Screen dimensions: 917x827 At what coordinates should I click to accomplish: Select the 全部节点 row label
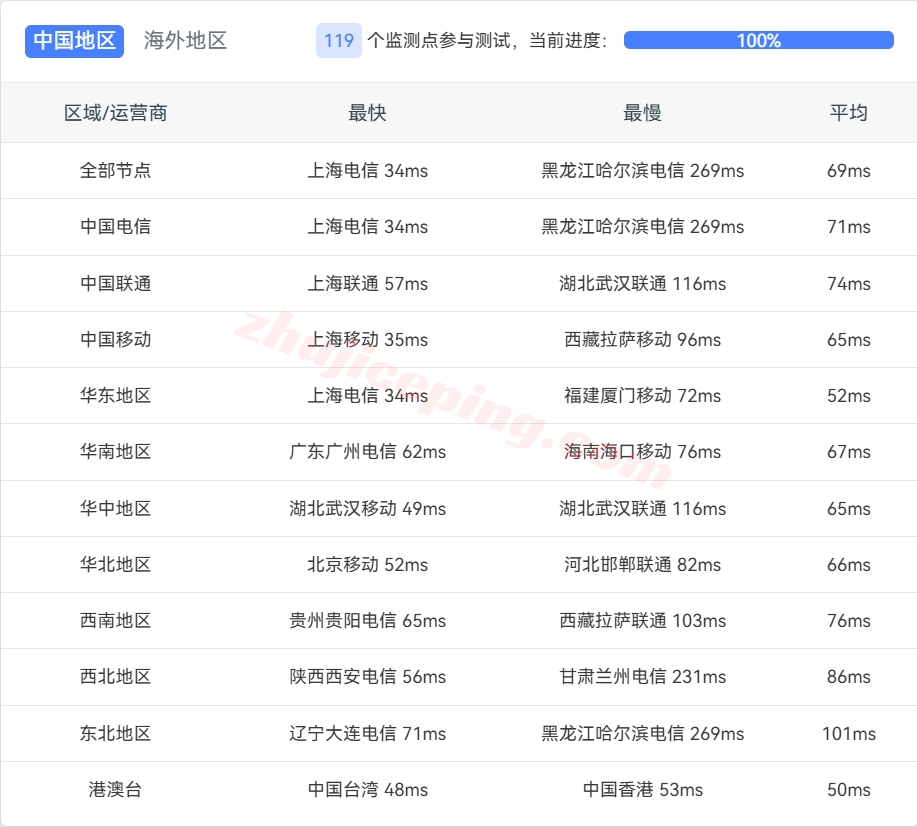tap(116, 171)
